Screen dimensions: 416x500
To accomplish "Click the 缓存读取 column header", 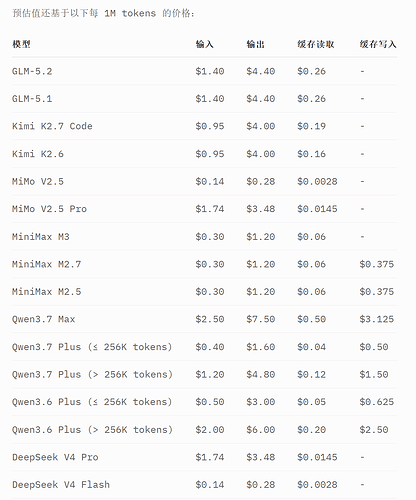I will click(x=316, y=44).
